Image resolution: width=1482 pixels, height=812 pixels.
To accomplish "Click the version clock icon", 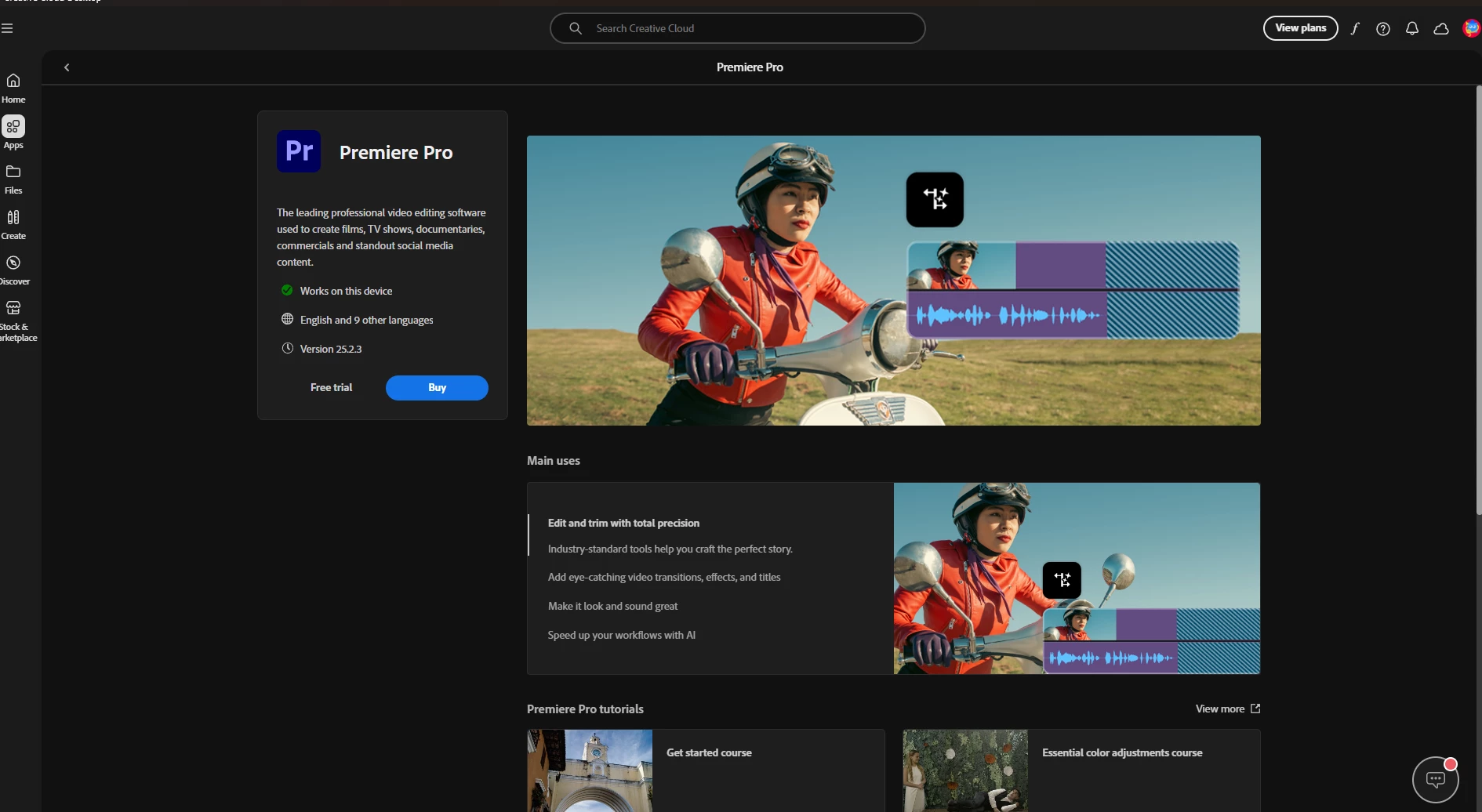I will [x=287, y=348].
